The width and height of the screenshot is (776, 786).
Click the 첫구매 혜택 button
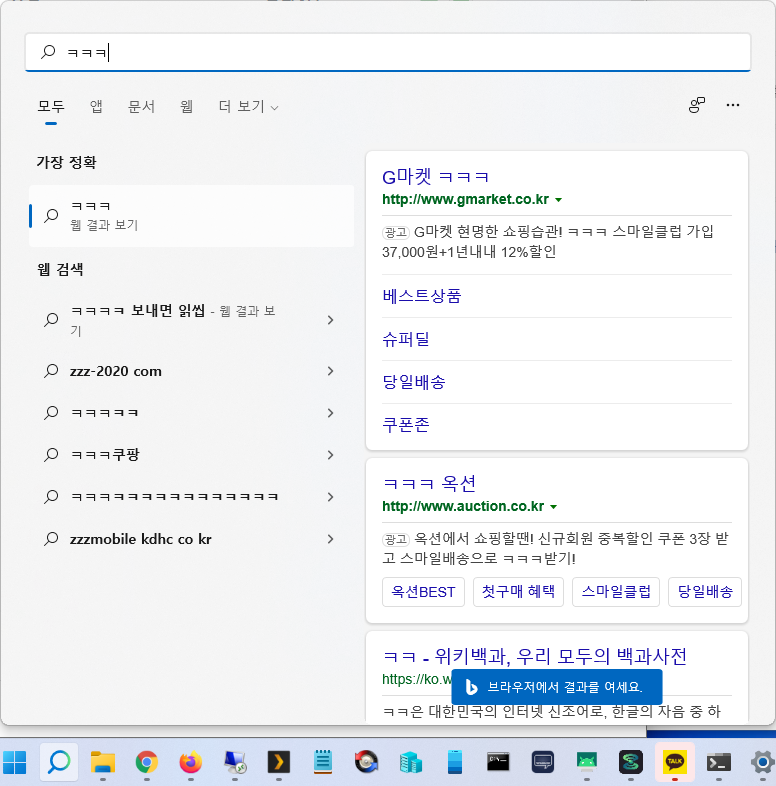[x=518, y=592]
